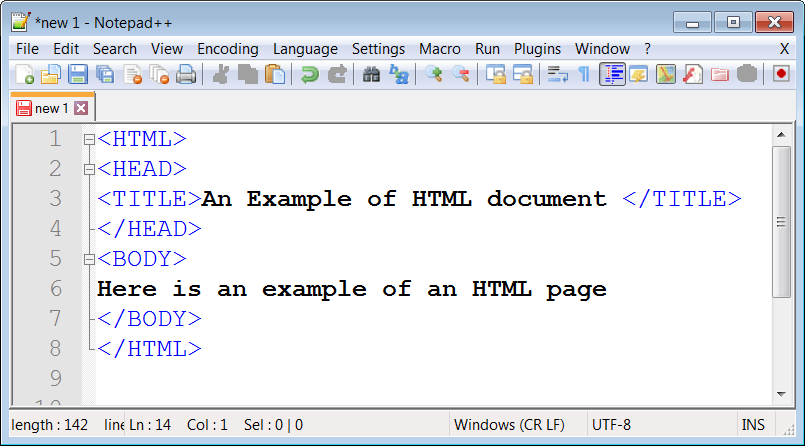Image resolution: width=805 pixels, height=446 pixels.
Task: Collapse the HEAD block on line 2
Action: click(89, 169)
